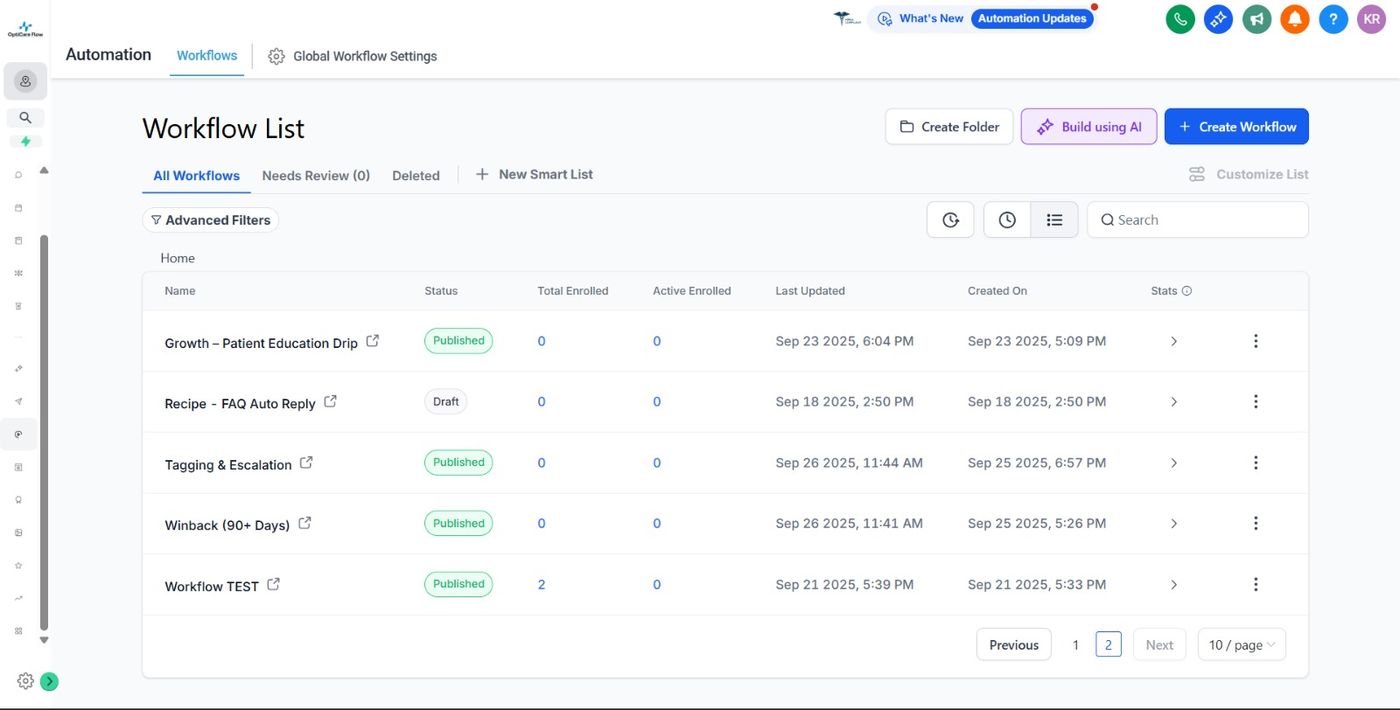Expand stats chevron for Recipe - FAQ Auto Reply

coord(1174,402)
